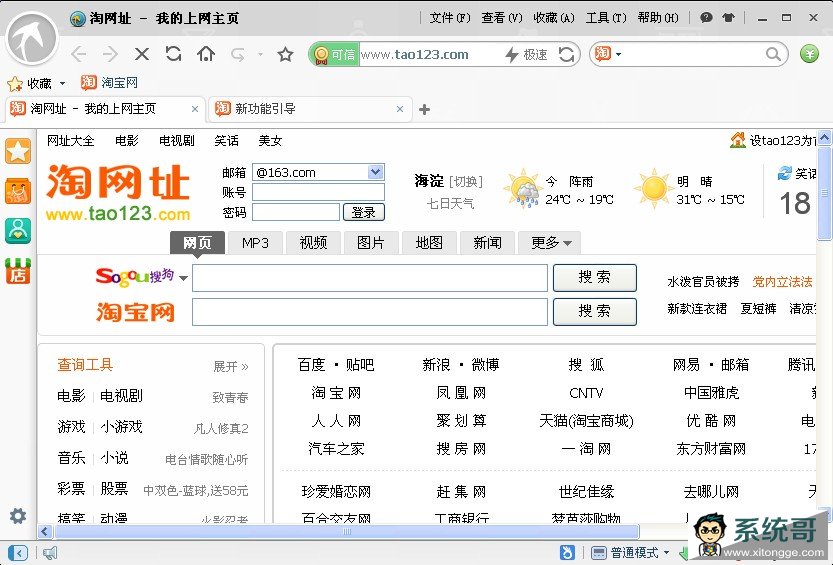Click the refresh icon inside the address bar

pos(567,54)
